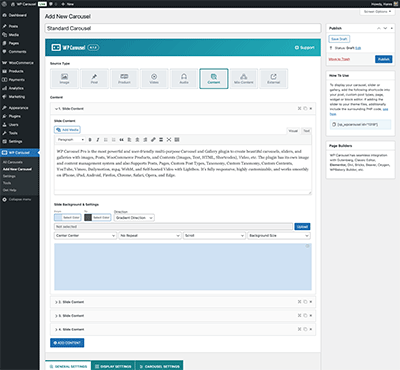Click the Move to Trash link

pos(339,59)
